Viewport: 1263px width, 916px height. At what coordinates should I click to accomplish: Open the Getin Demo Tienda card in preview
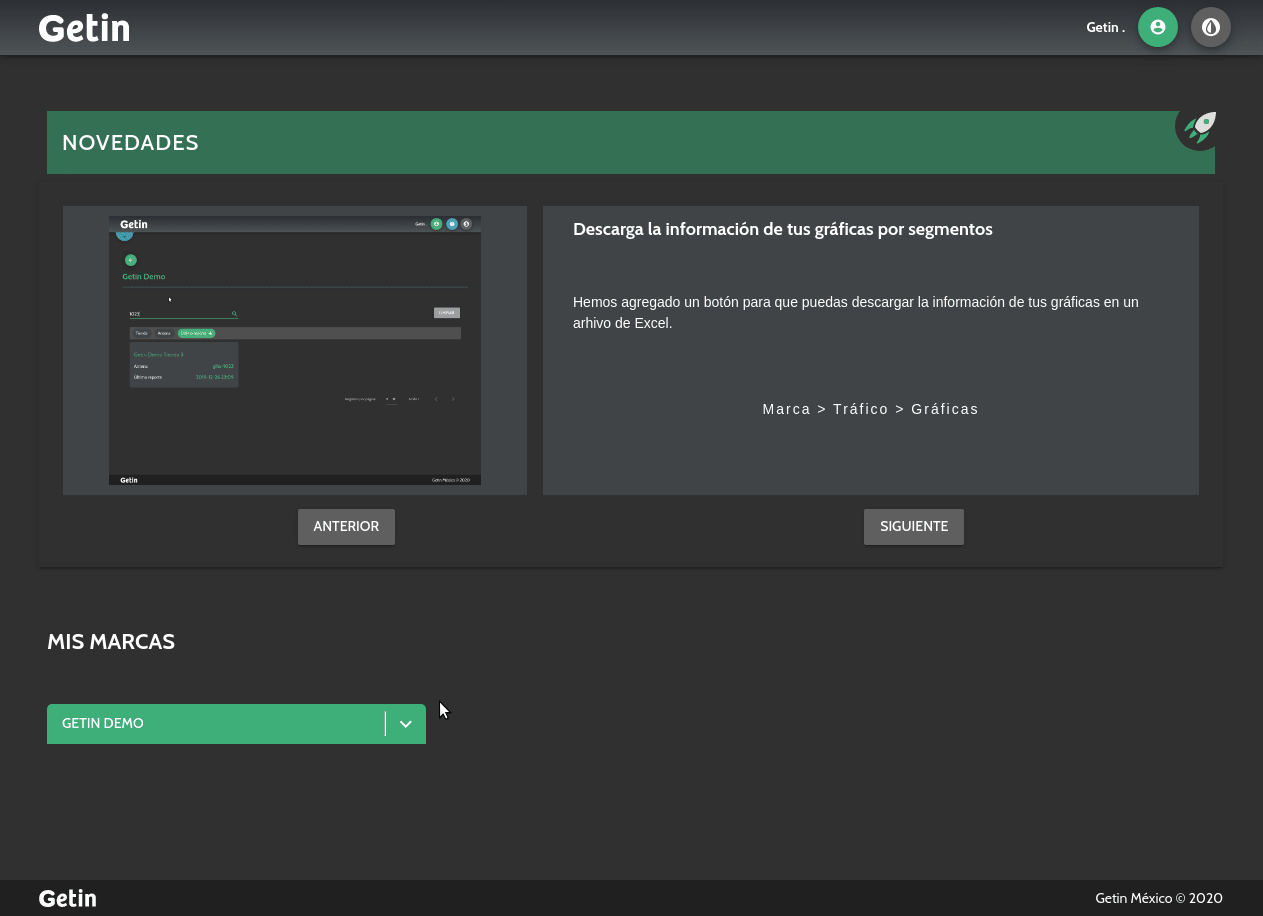click(x=184, y=365)
